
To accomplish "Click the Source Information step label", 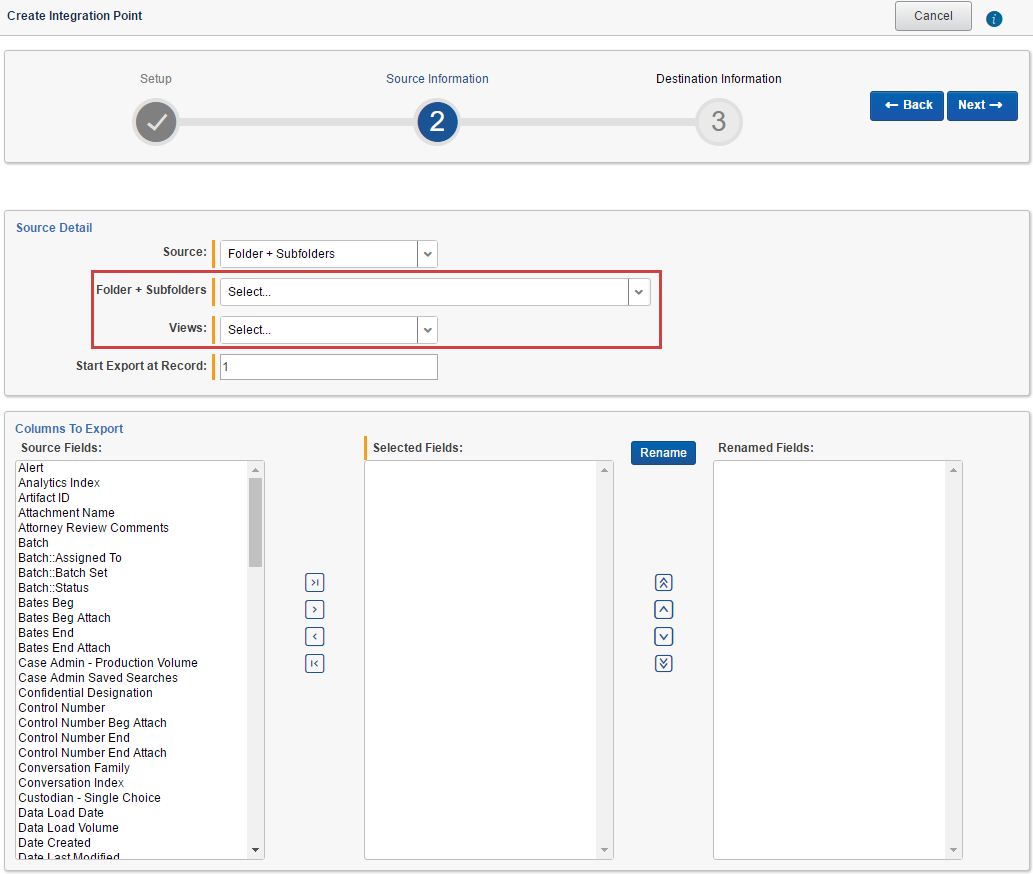I will (437, 78).
